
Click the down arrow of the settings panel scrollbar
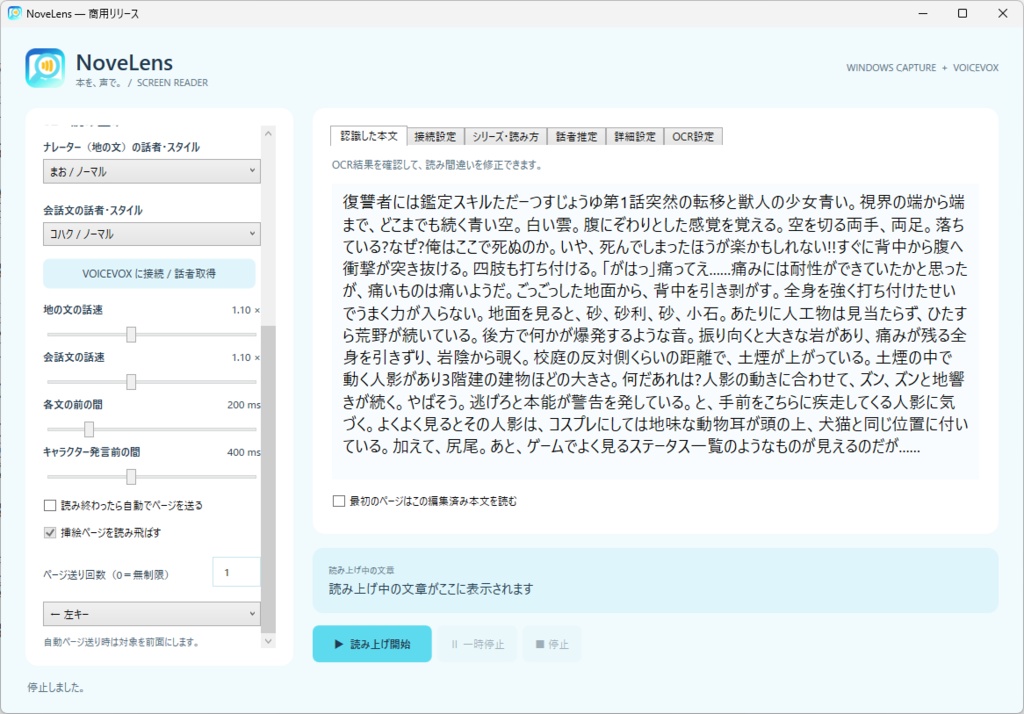click(268, 641)
